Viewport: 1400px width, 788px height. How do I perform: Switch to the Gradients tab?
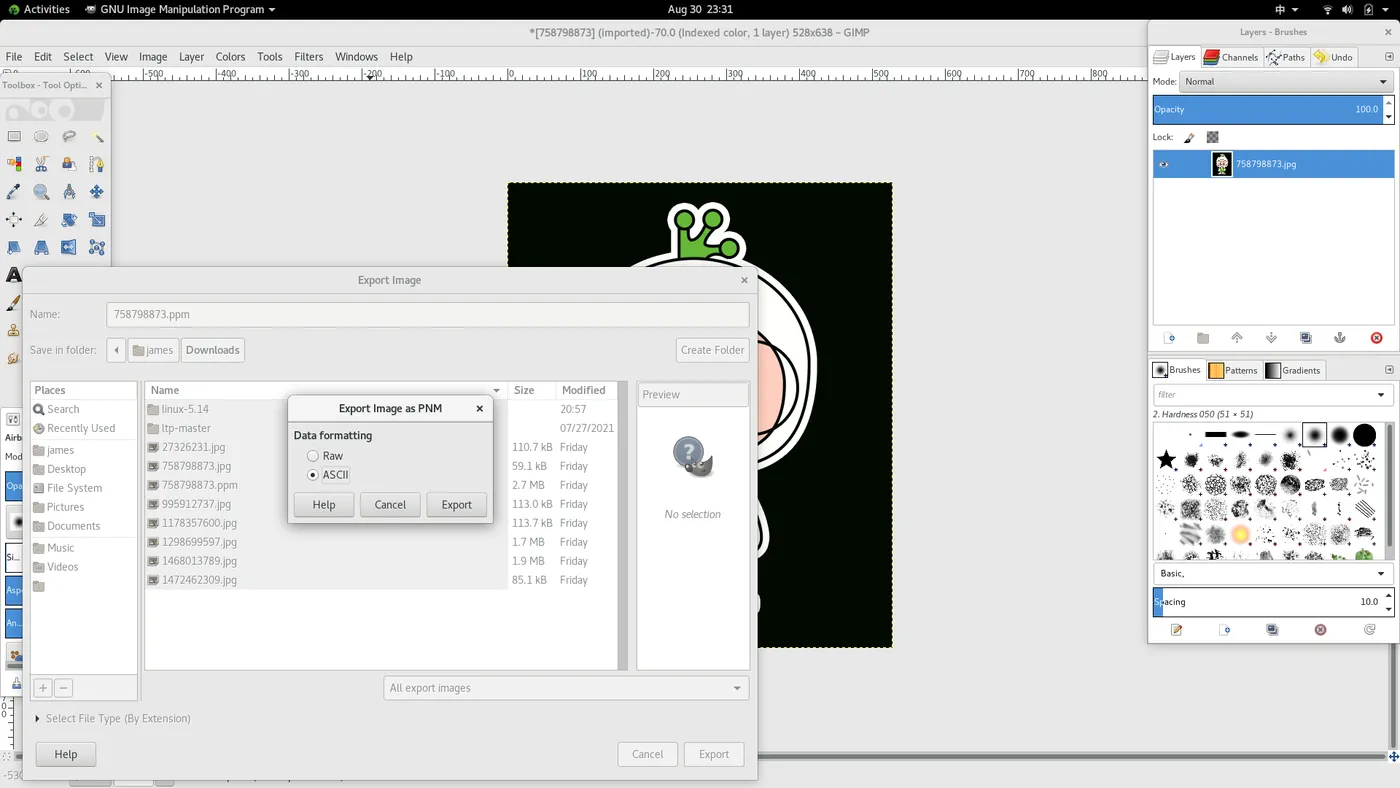click(x=1293, y=370)
